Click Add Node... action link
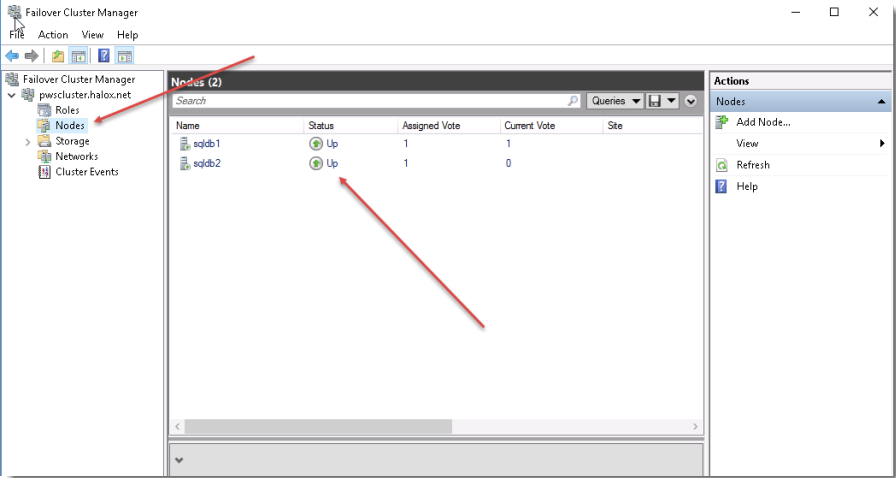This screenshot has width=896, height=478. pos(763,122)
